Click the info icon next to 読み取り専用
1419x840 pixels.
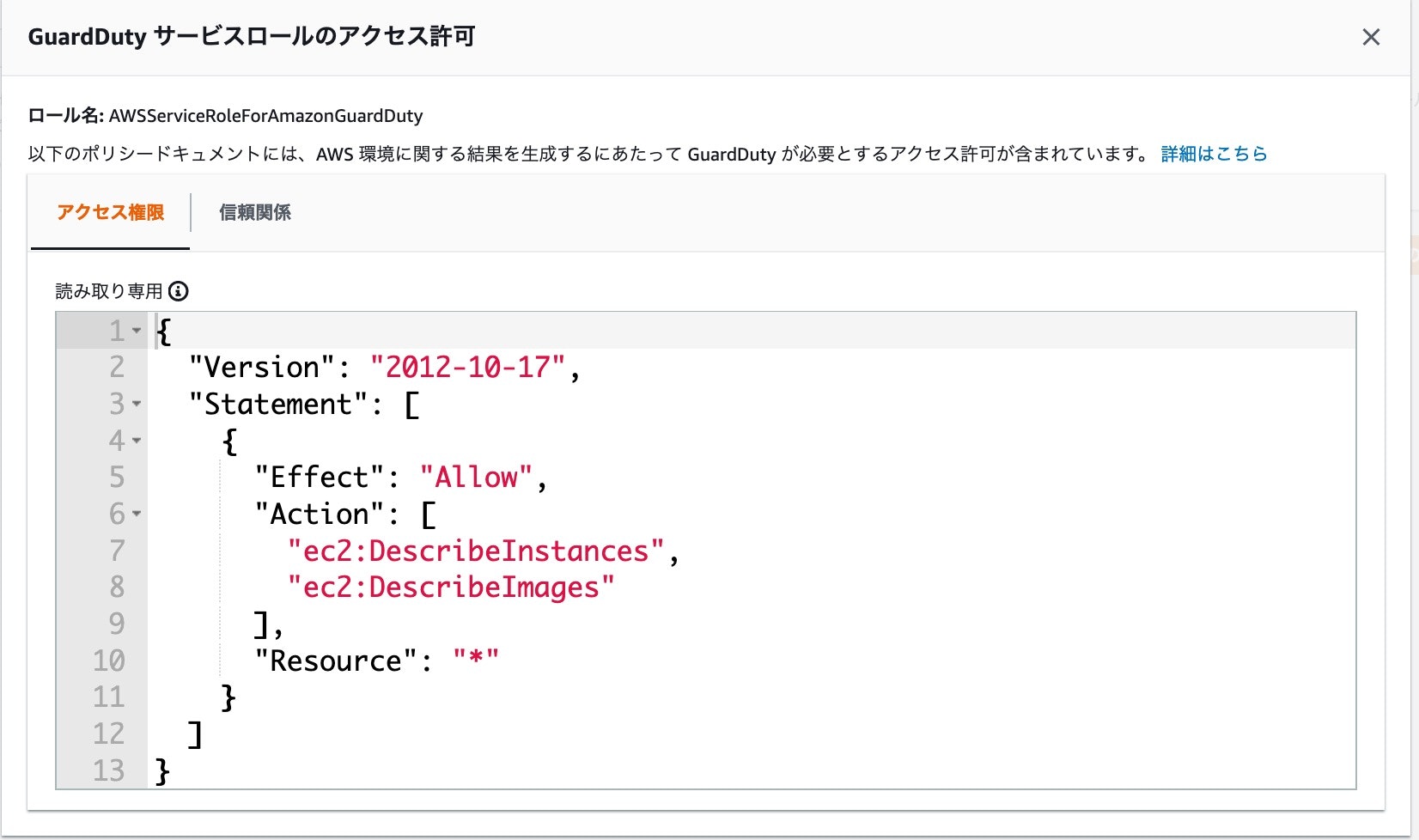(179, 291)
